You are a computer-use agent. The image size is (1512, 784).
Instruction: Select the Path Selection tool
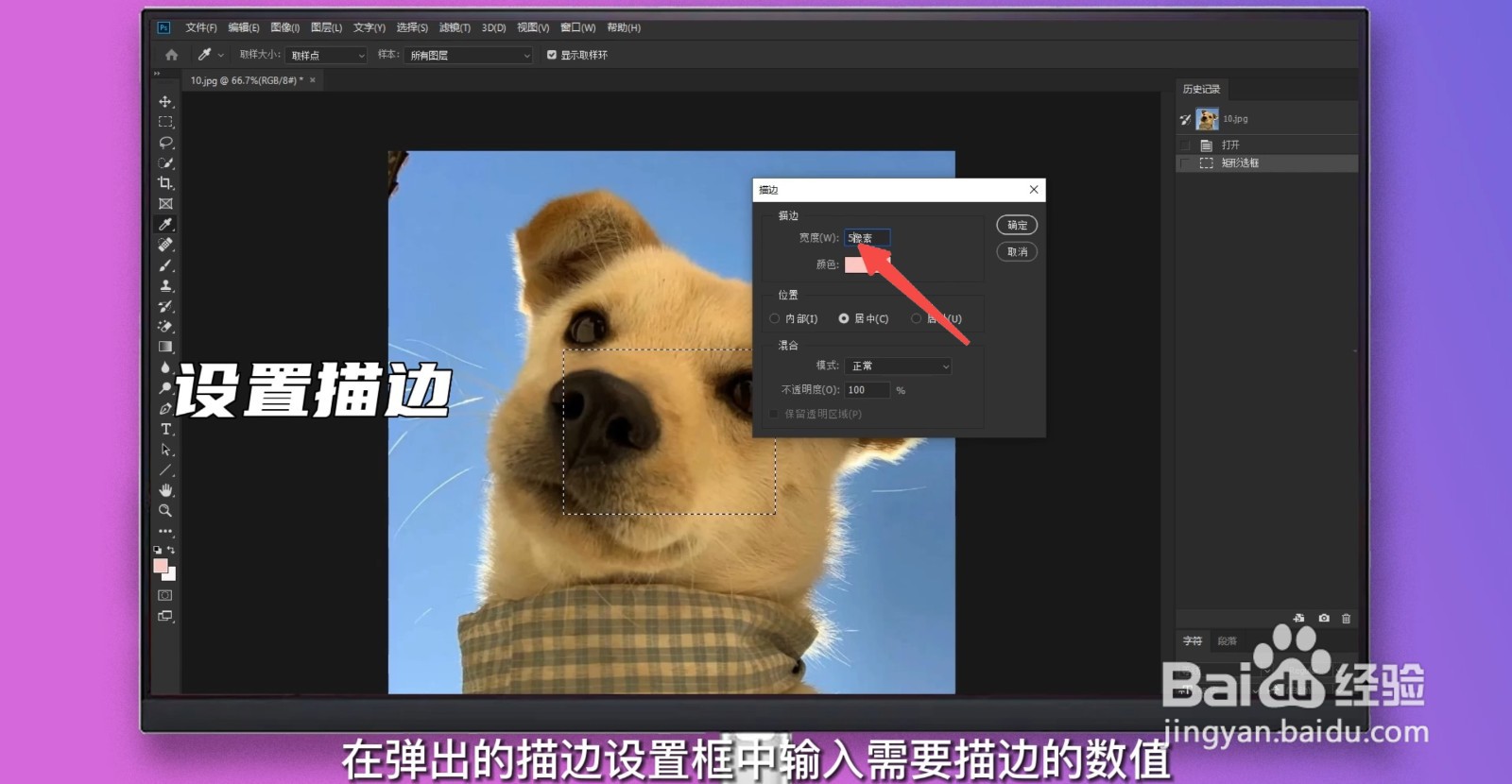point(165,450)
